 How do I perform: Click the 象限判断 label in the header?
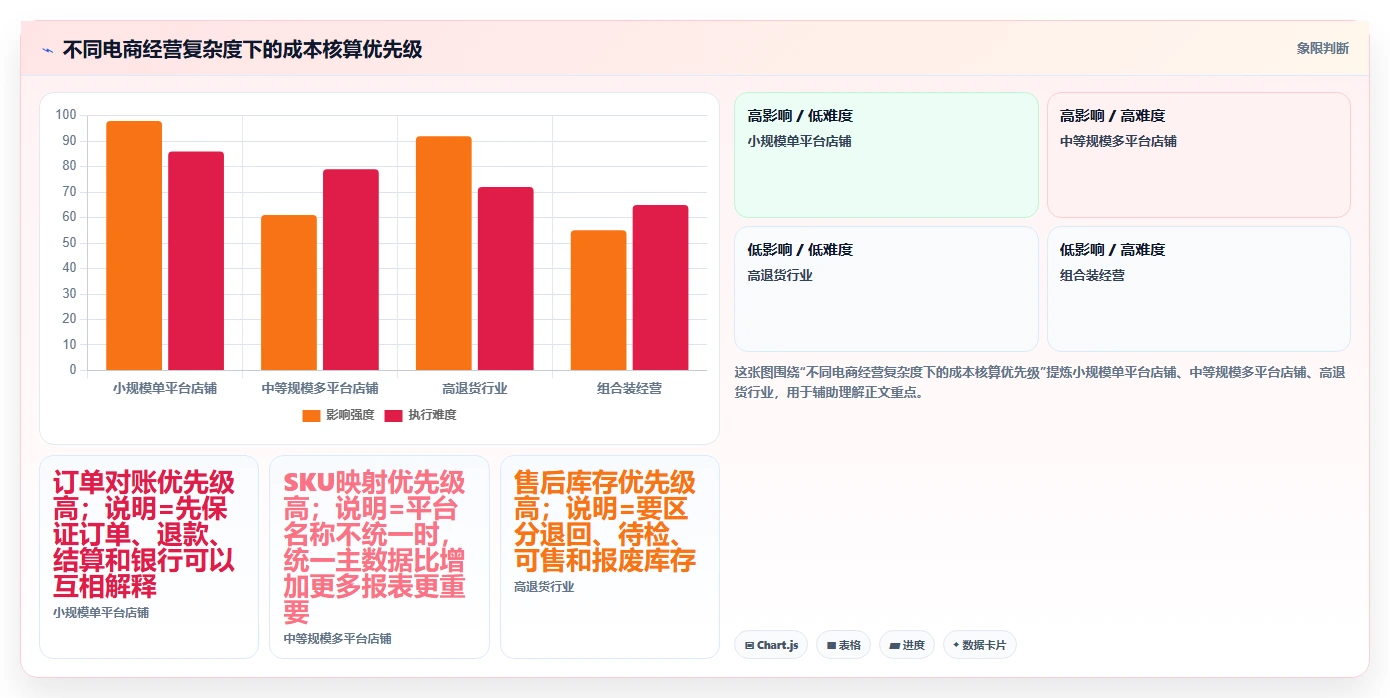(x=1322, y=48)
